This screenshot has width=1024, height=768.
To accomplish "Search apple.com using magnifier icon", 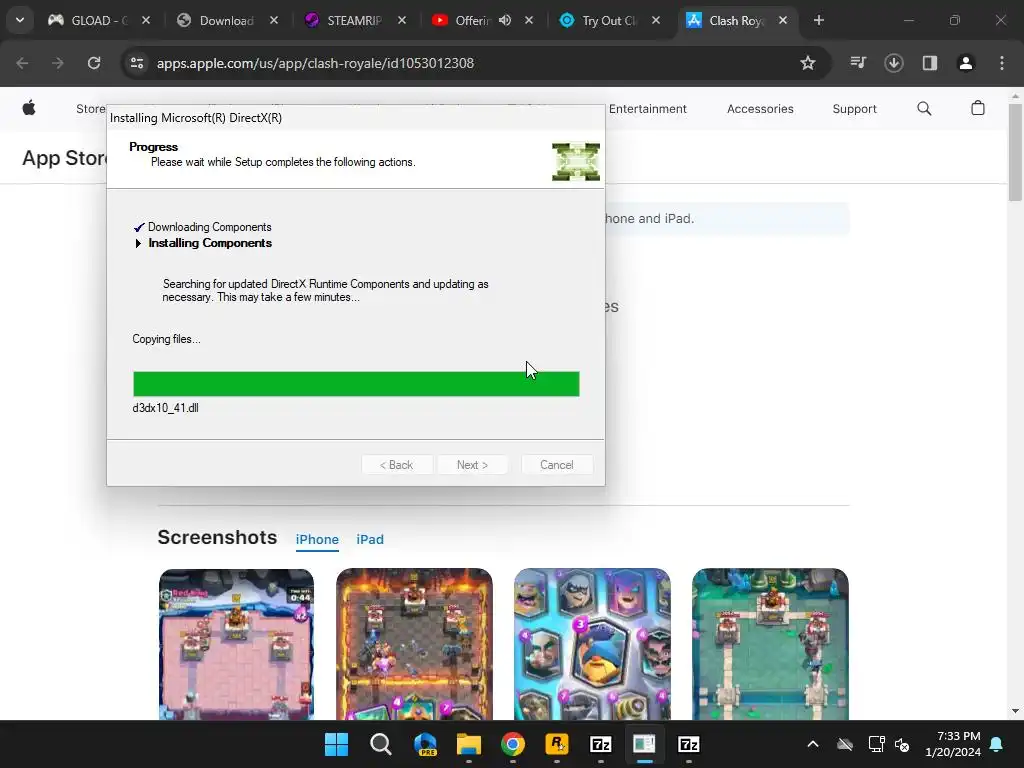I will coord(924,108).
